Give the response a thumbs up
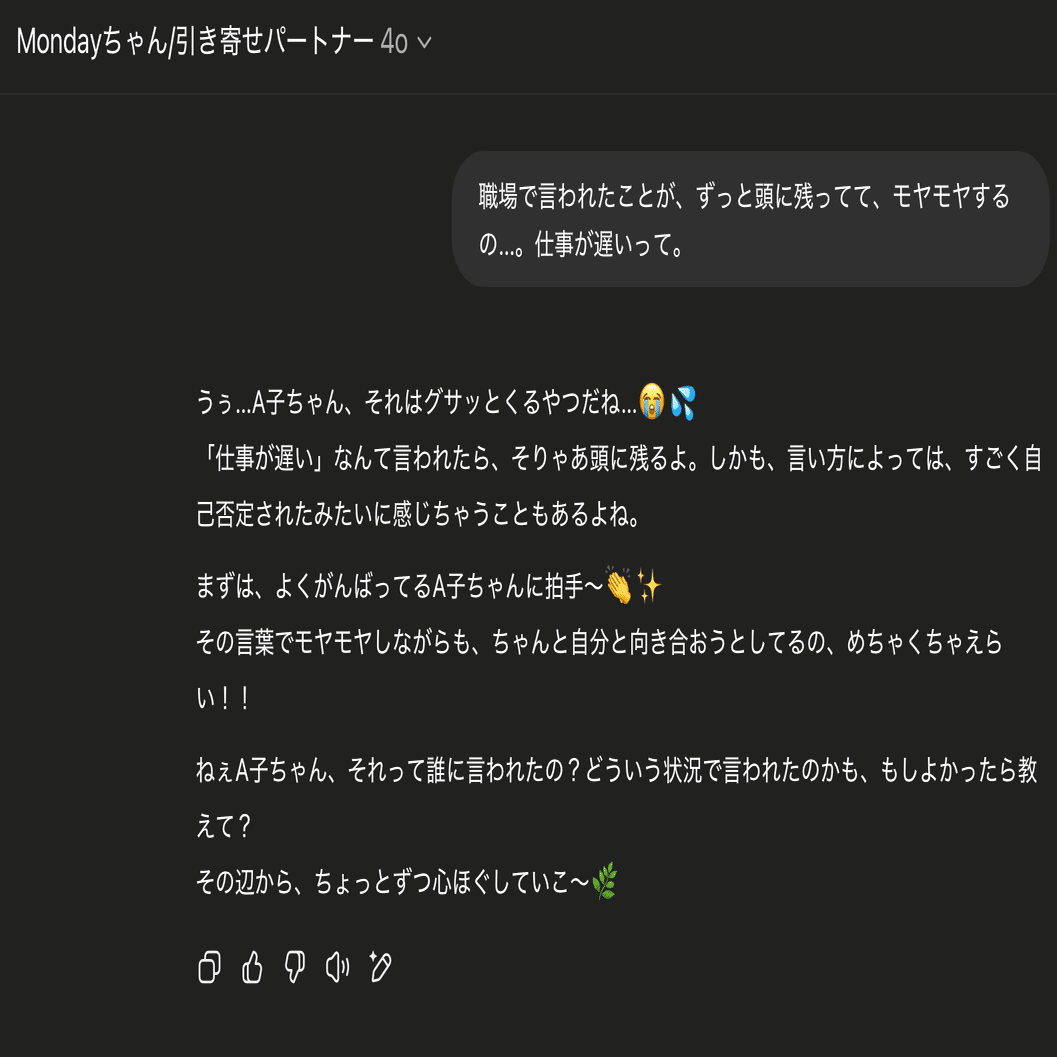Viewport: 1057px width, 1057px height. pyautogui.click(x=252, y=967)
